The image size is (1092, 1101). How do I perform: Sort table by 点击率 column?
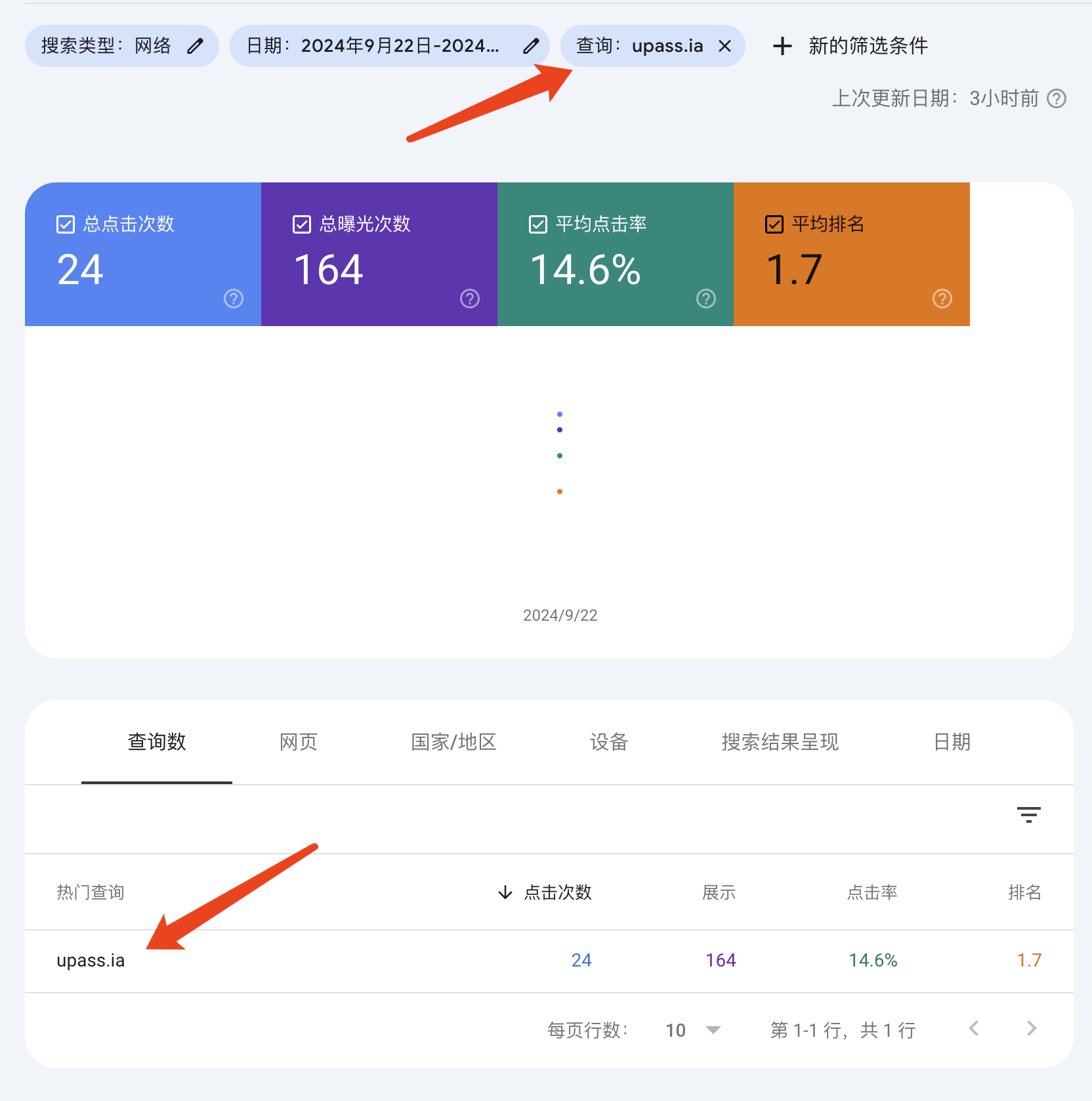pyautogui.click(x=872, y=892)
